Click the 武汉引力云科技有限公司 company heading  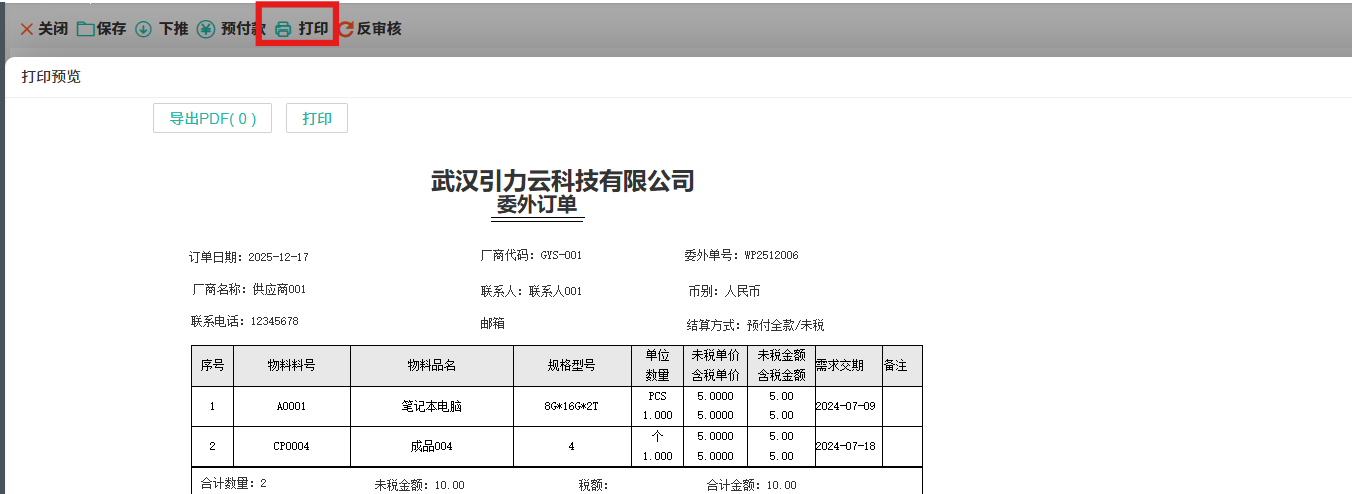point(562,181)
